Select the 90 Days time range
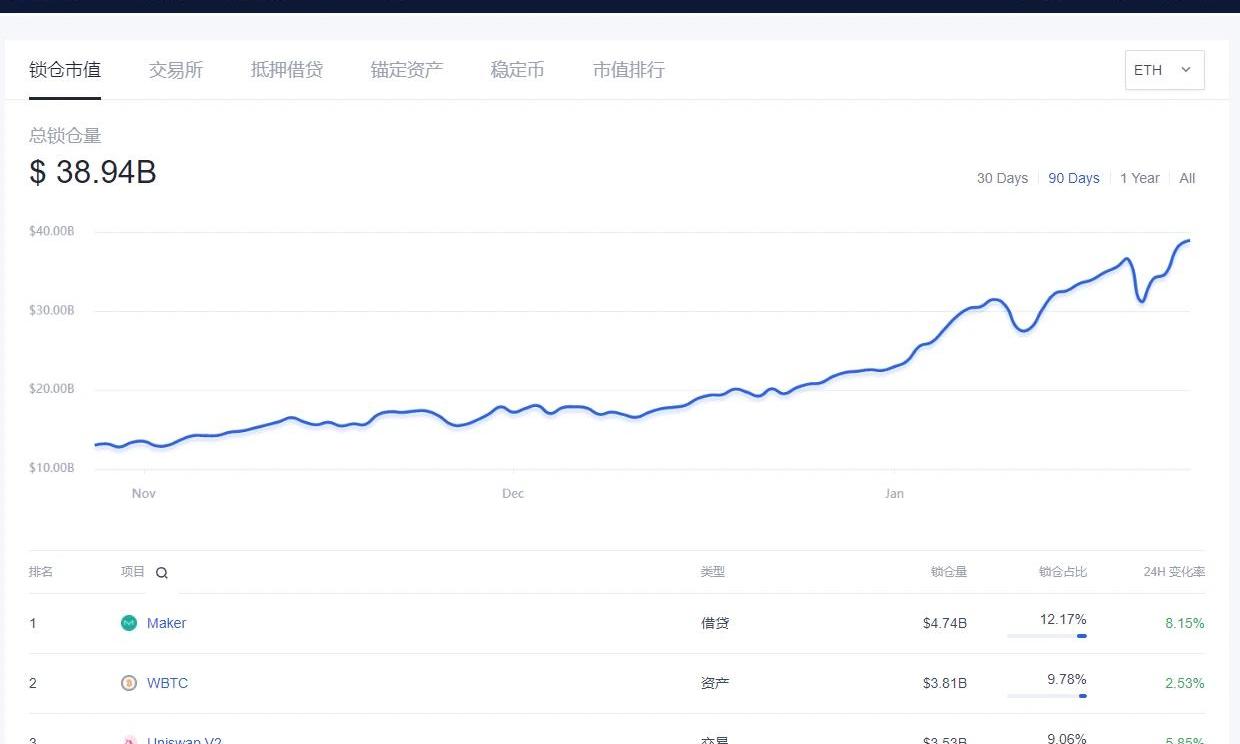Viewport: 1240px width, 744px height. tap(1074, 178)
